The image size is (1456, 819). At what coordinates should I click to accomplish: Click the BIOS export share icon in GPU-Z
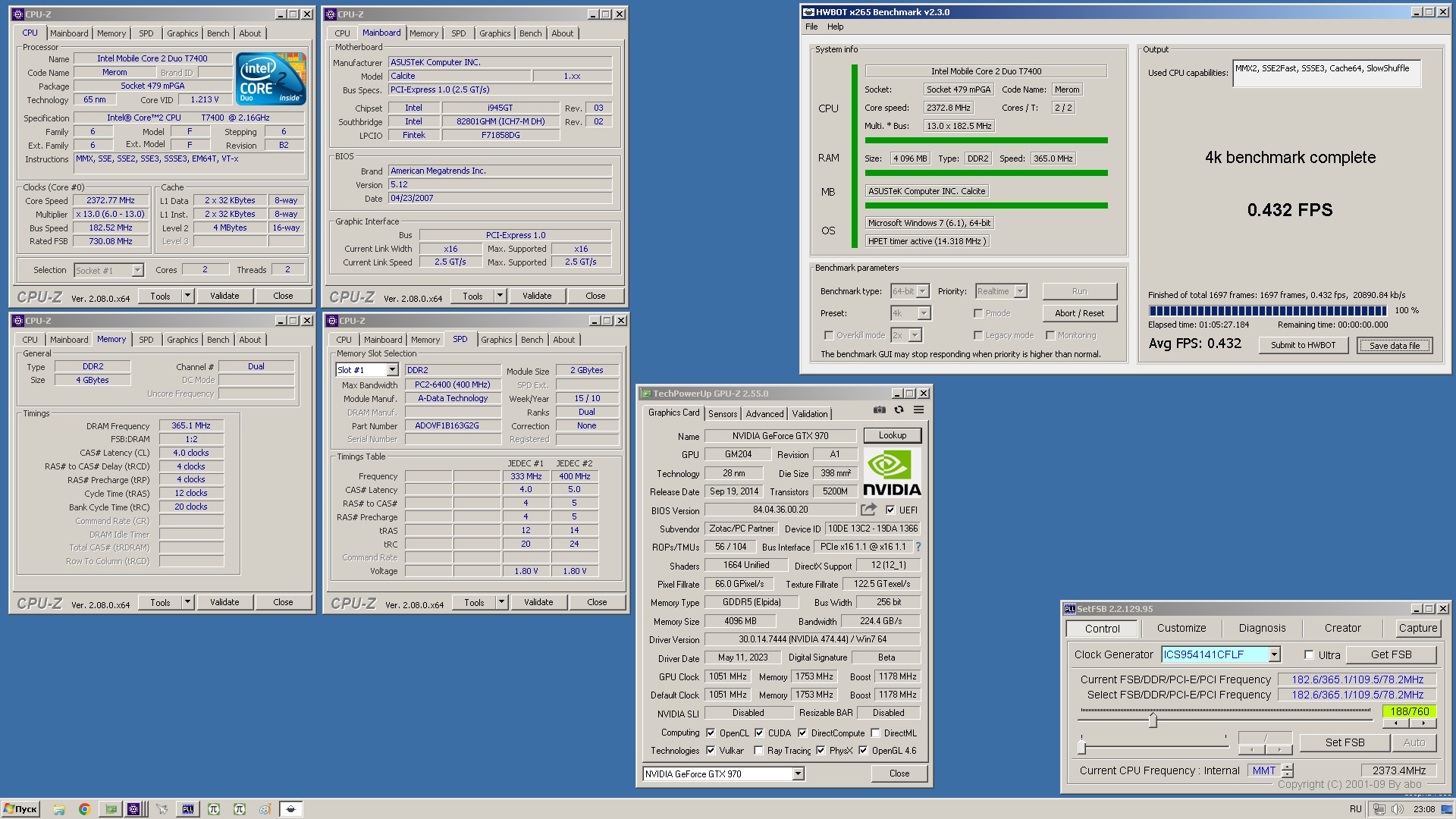pyautogui.click(x=868, y=510)
